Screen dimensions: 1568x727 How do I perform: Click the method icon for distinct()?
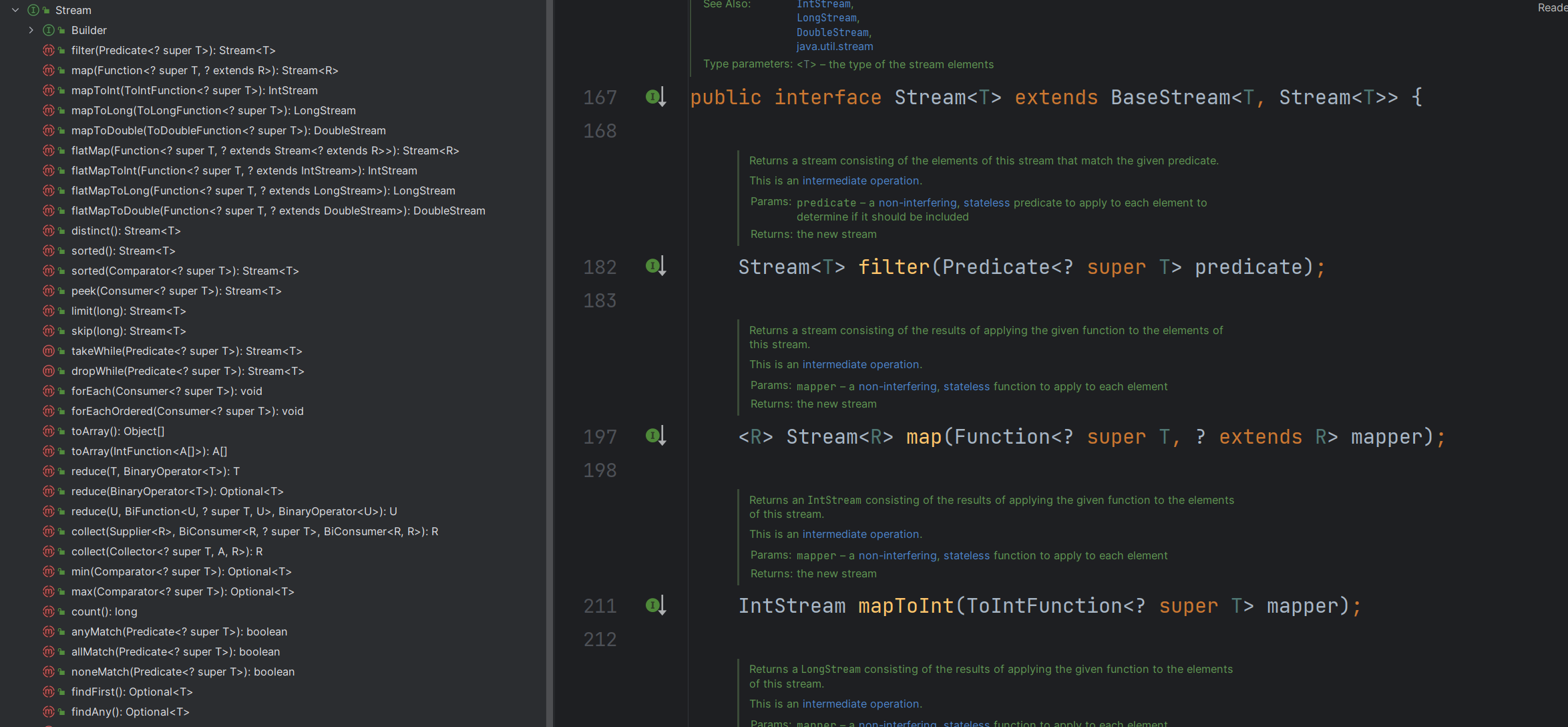tap(49, 231)
